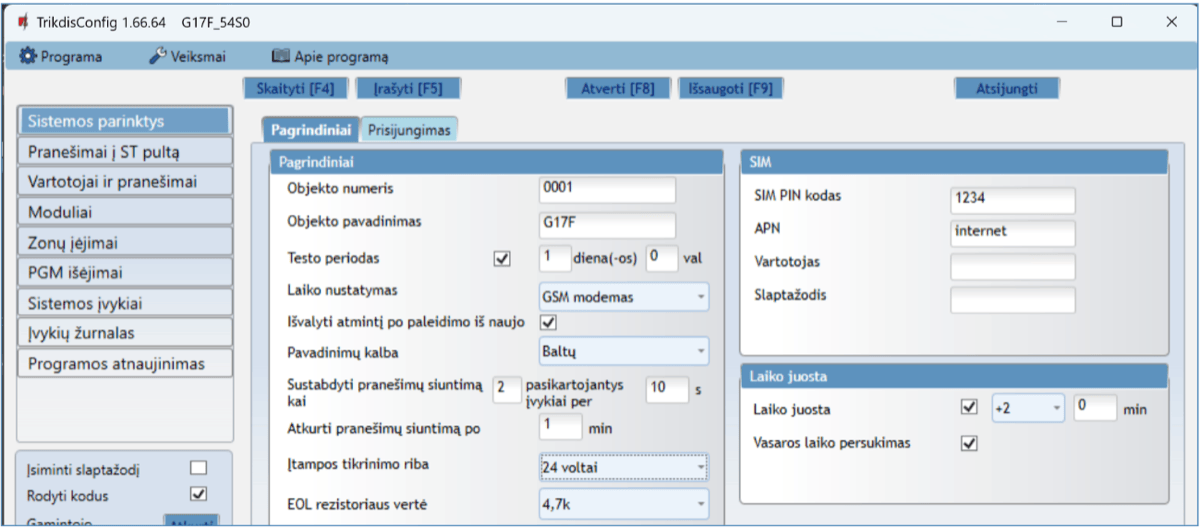Toggle Išvalyti atmintį po paleidimo checkbox

[548, 322]
